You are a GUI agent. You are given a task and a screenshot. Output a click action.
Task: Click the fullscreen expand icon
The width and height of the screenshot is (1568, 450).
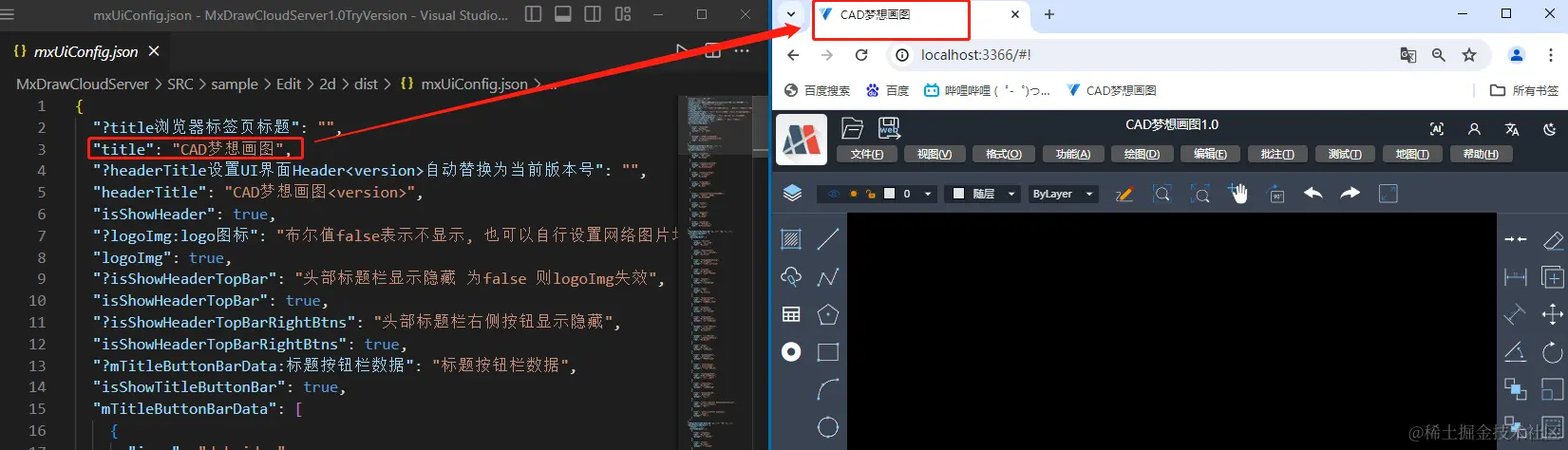click(x=1389, y=194)
